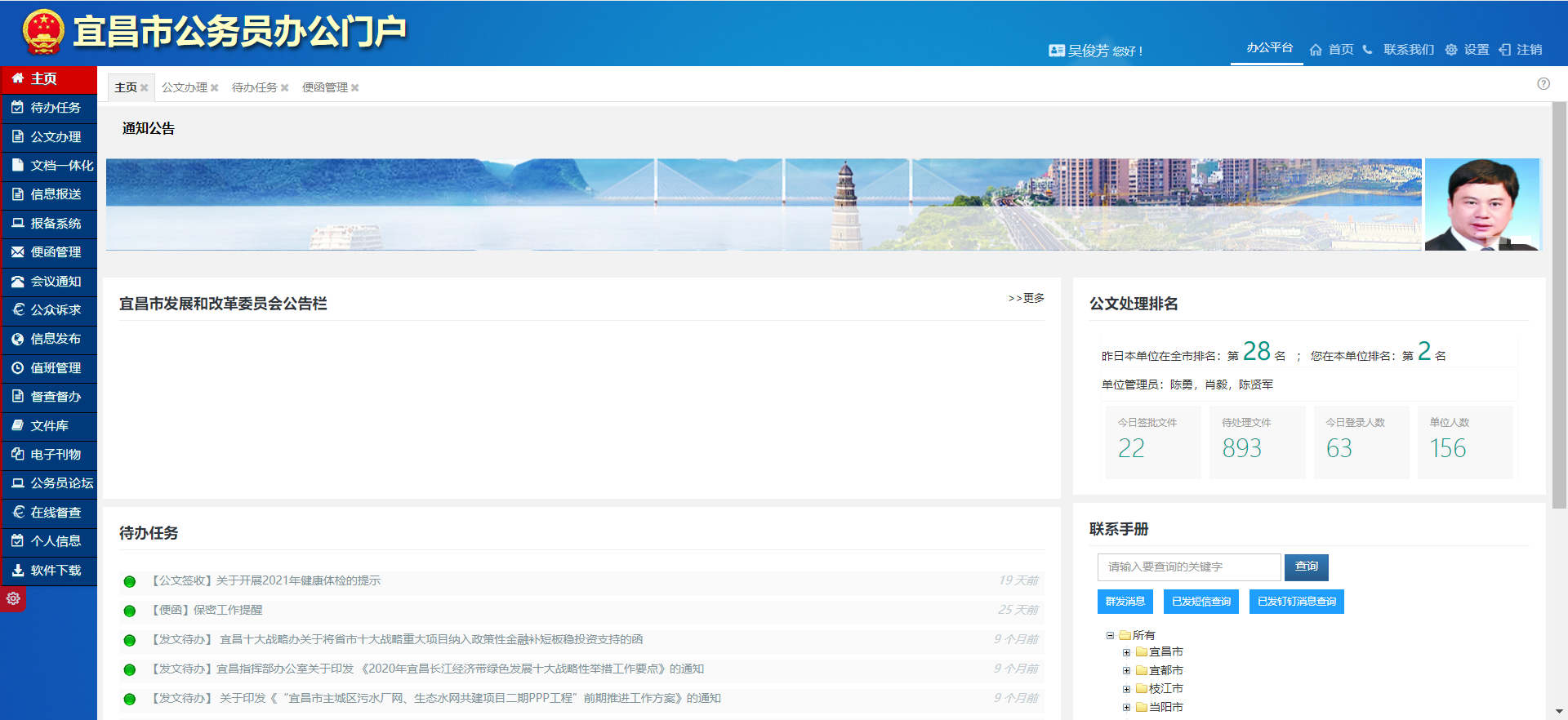Click the envelope icon for 便函管理
Viewport: 1568px width, 720px height.
[17, 252]
